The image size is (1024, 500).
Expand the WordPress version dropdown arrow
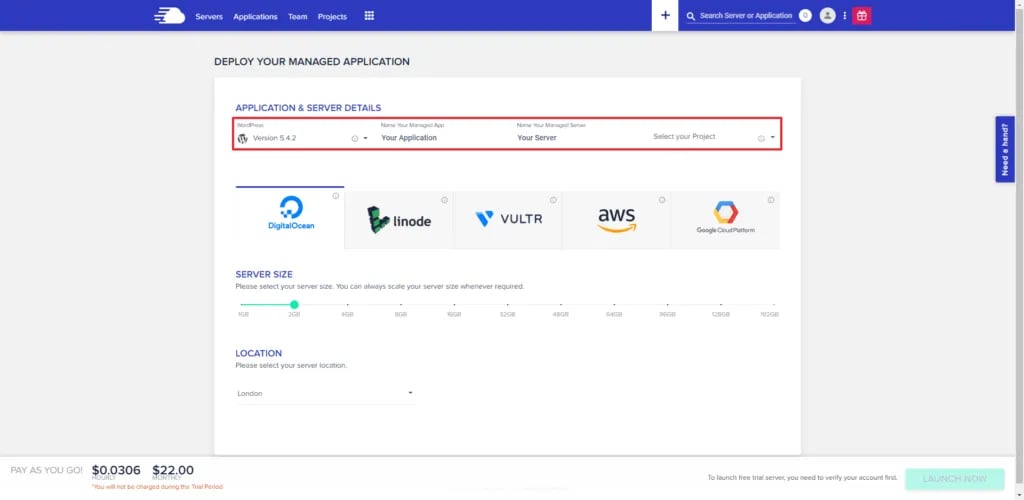pyautogui.click(x=366, y=138)
